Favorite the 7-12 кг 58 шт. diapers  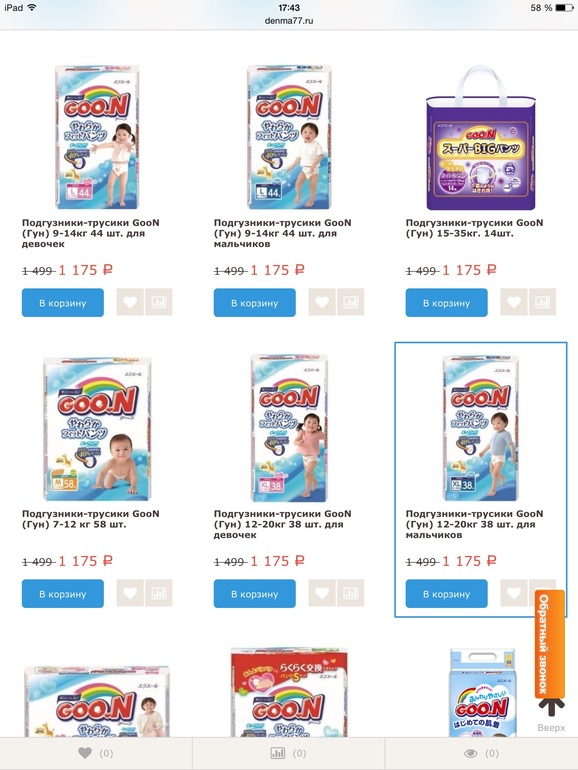point(130,593)
